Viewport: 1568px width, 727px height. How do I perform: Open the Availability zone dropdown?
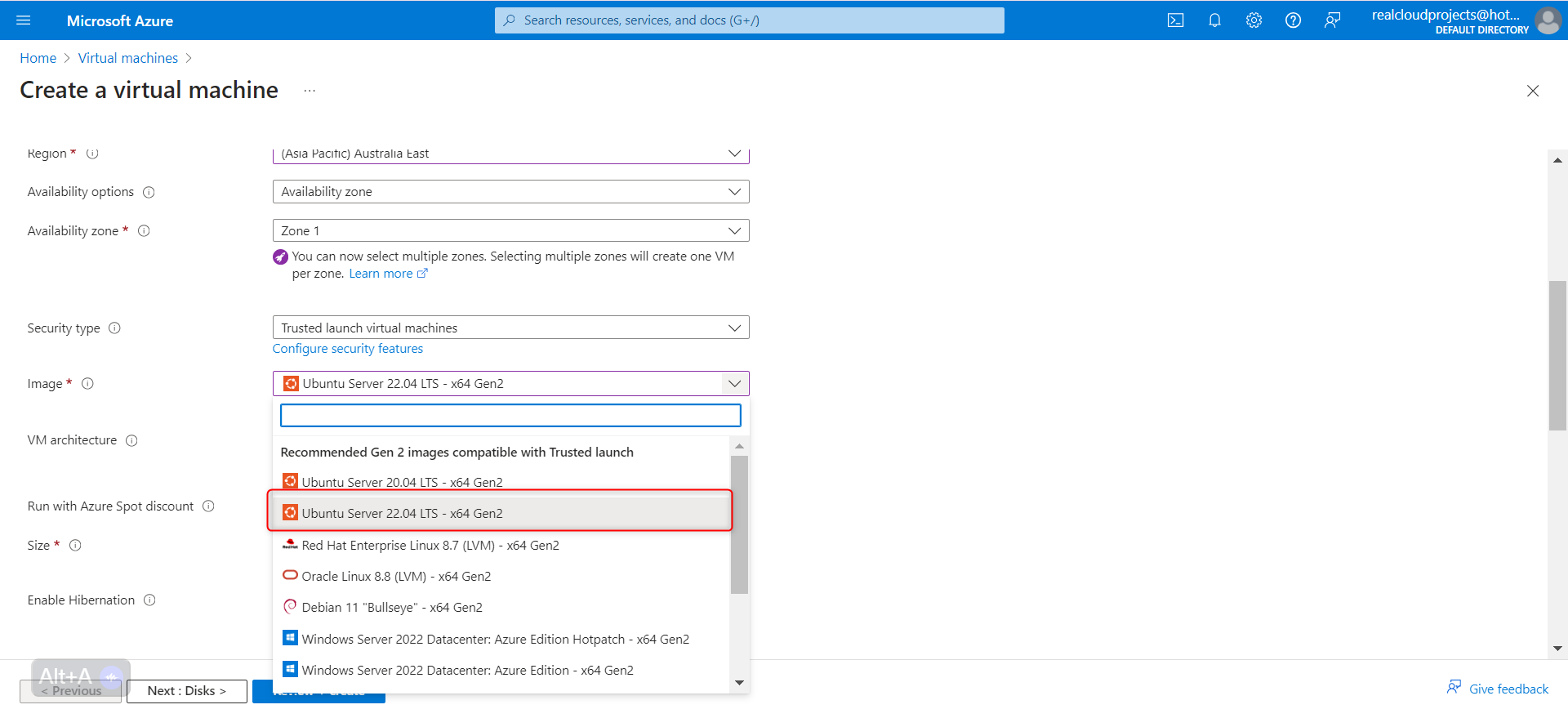pyautogui.click(x=510, y=230)
